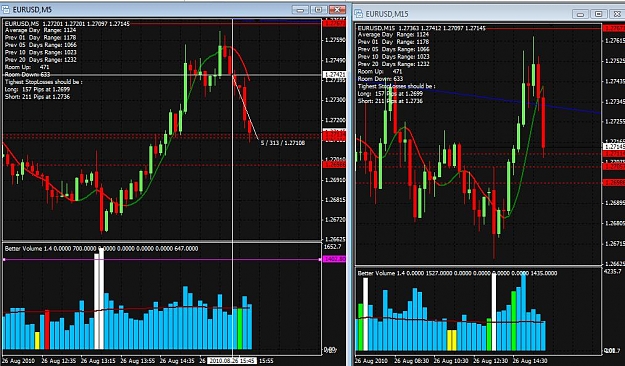625x366 pixels.
Task: Click the '26 Aug 12:35' time label
Action: (59, 361)
